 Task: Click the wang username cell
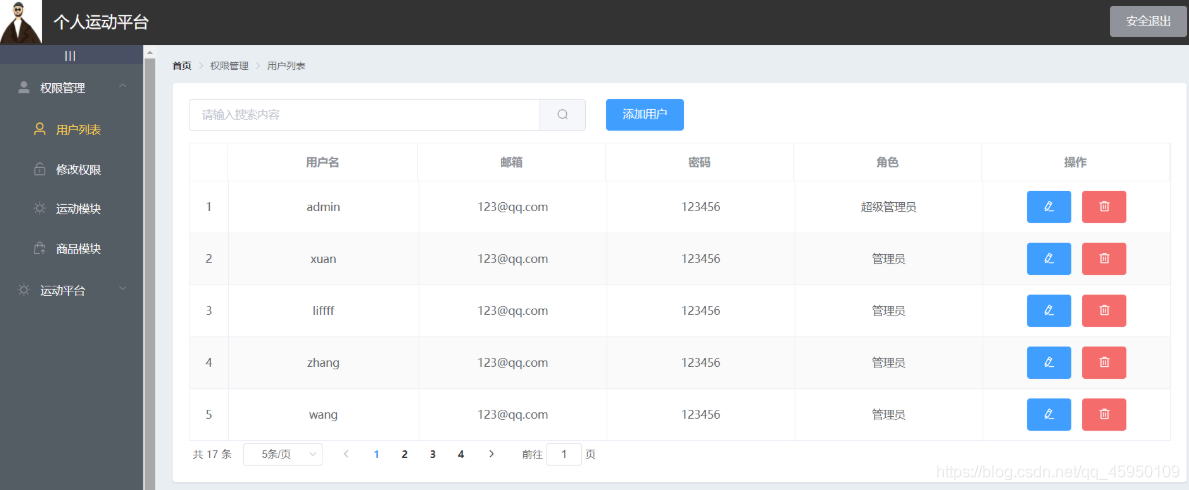[323, 414]
